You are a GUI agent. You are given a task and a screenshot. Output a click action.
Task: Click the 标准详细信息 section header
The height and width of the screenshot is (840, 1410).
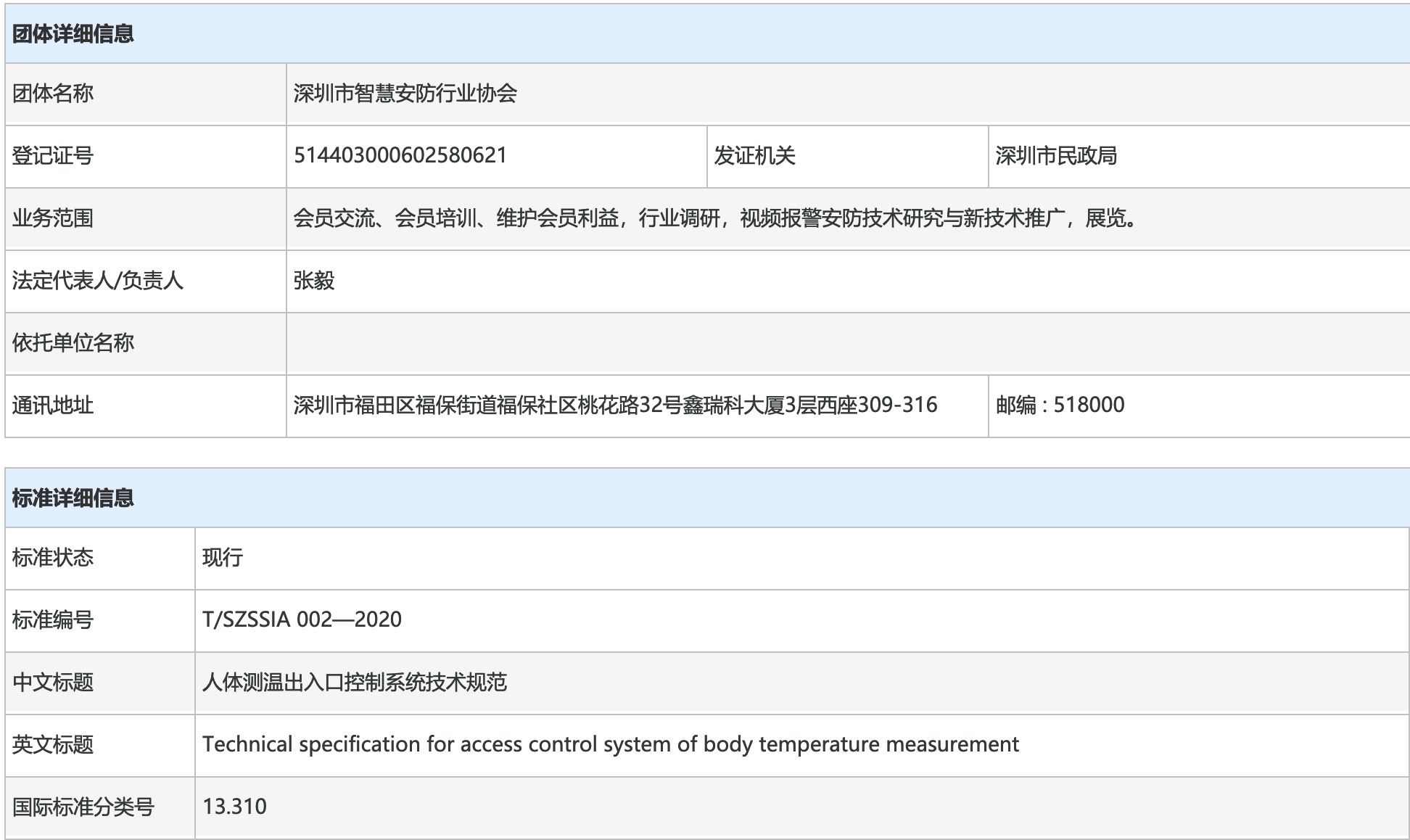coord(73,498)
